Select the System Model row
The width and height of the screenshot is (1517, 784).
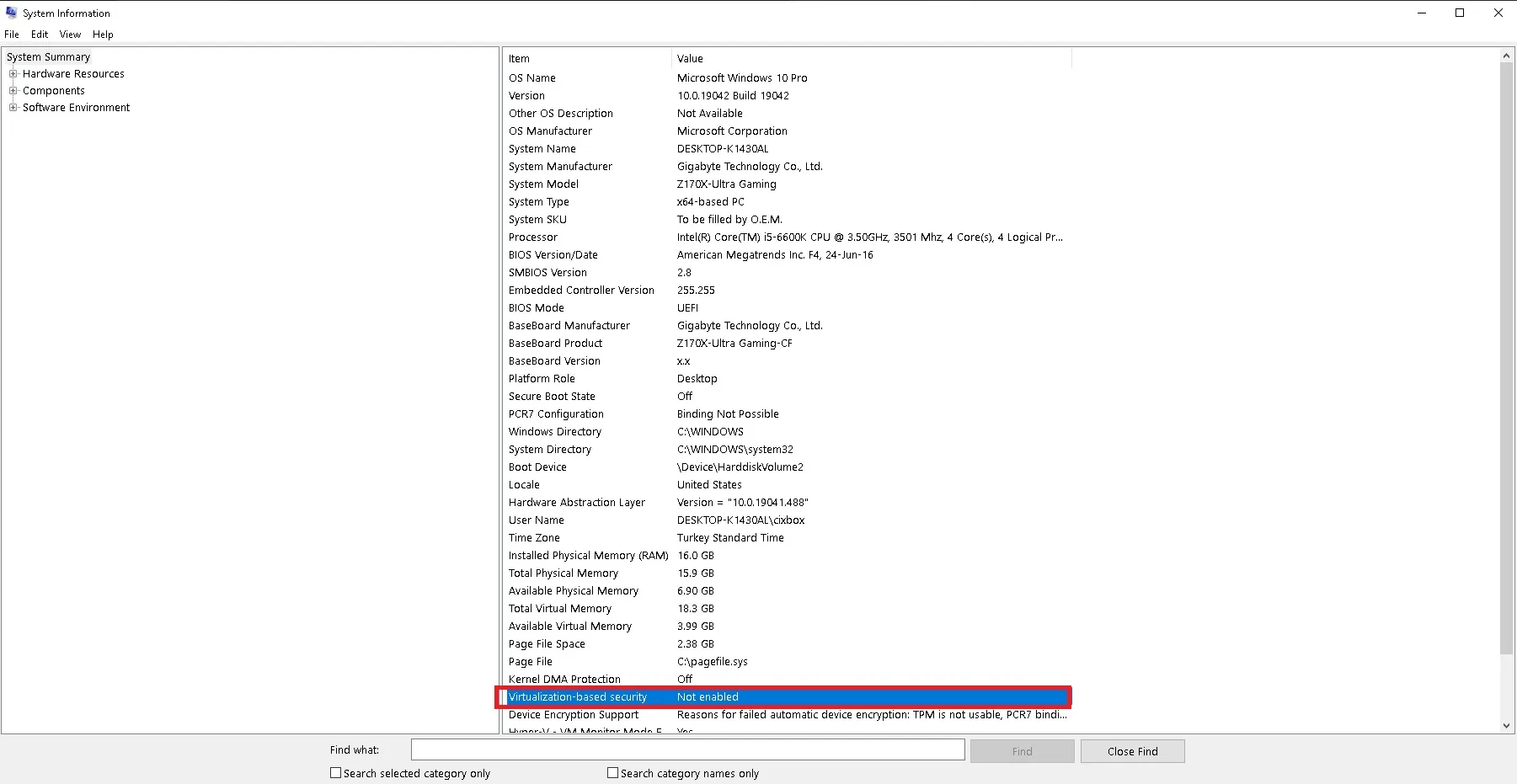coord(788,184)
